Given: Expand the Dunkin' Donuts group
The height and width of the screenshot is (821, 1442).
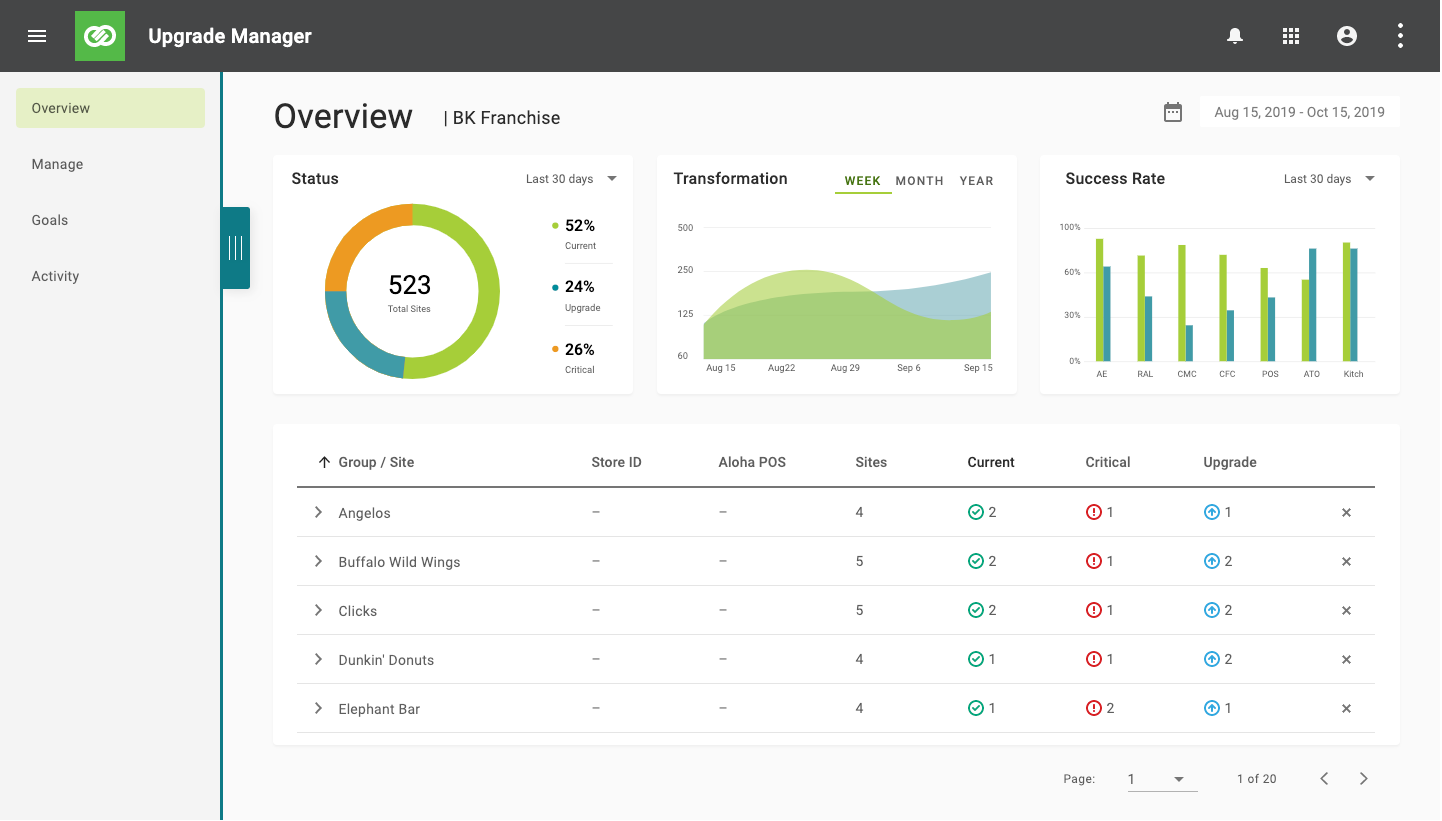Looking at the screenshot, I should coord(318,659).
